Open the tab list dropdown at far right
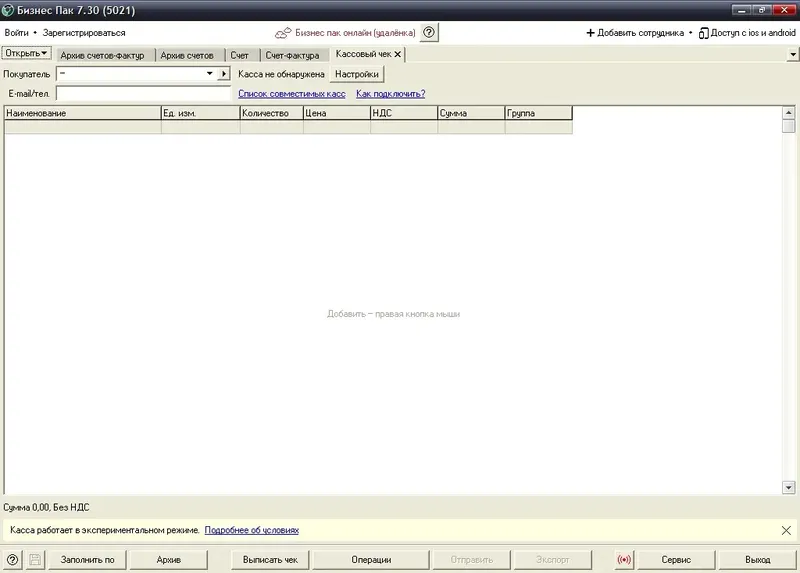The width and height of the screenshot is (800, 573). click(793, 54)
